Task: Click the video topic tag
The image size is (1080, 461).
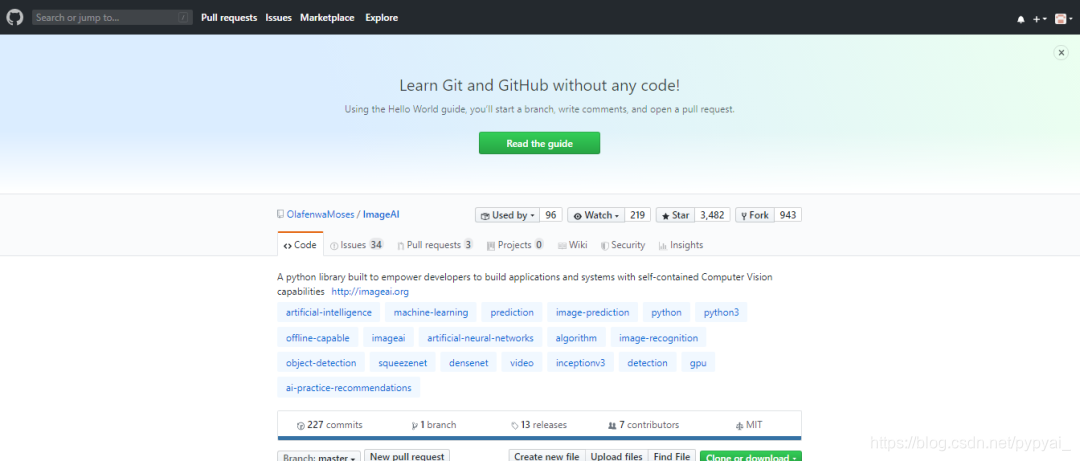Action: [522, 362]
